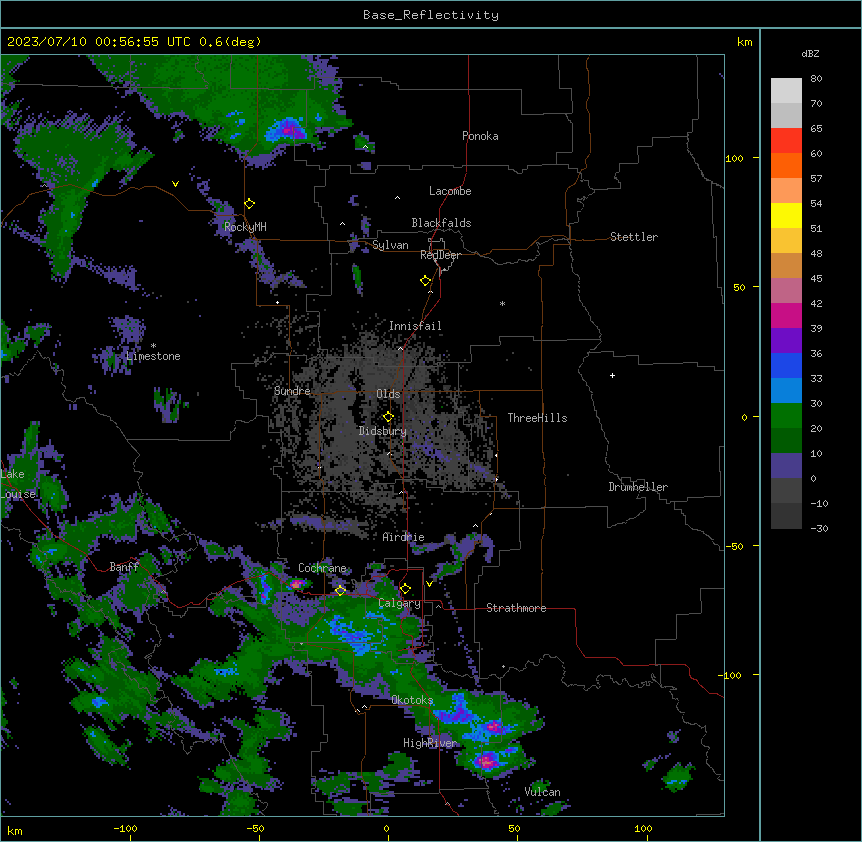This screenshot has width=862, height=842.
Task: Click the RedDeer city label
Action: point(440,255)
